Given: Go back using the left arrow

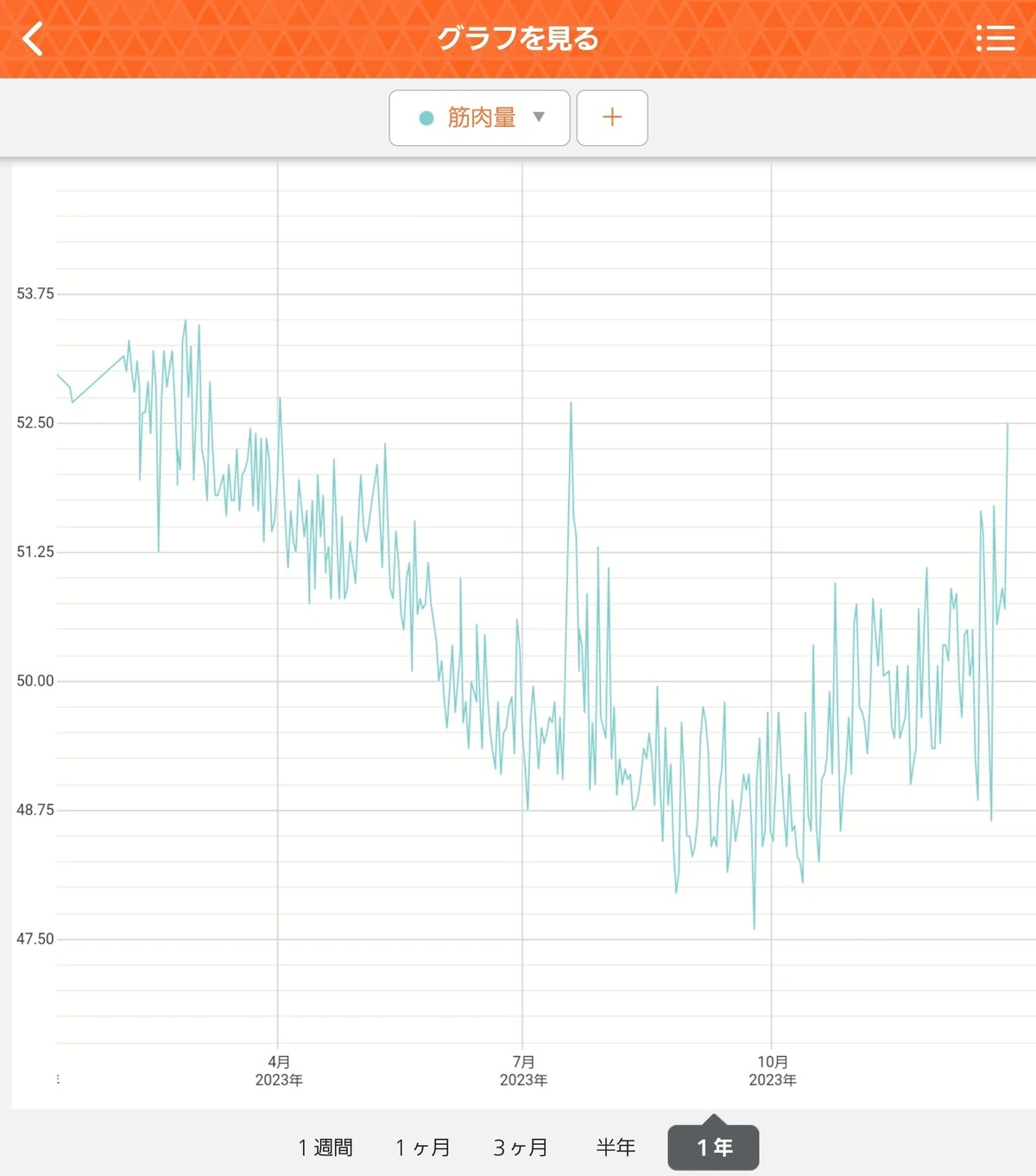Looking at the screenshot, I should [x=33, y=39].
